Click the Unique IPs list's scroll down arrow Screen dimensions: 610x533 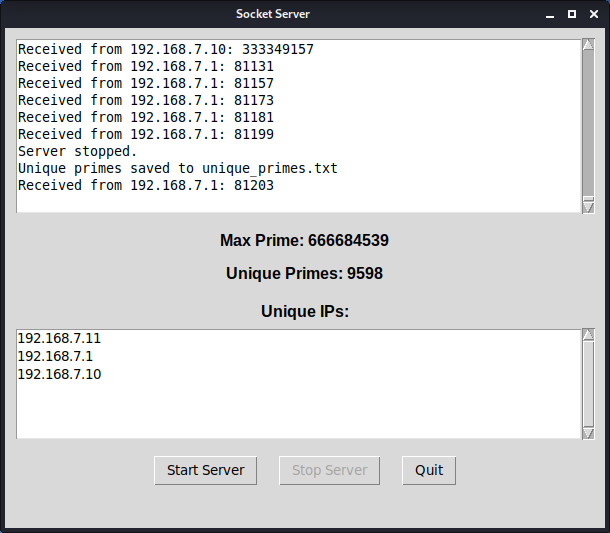point(588,431)
